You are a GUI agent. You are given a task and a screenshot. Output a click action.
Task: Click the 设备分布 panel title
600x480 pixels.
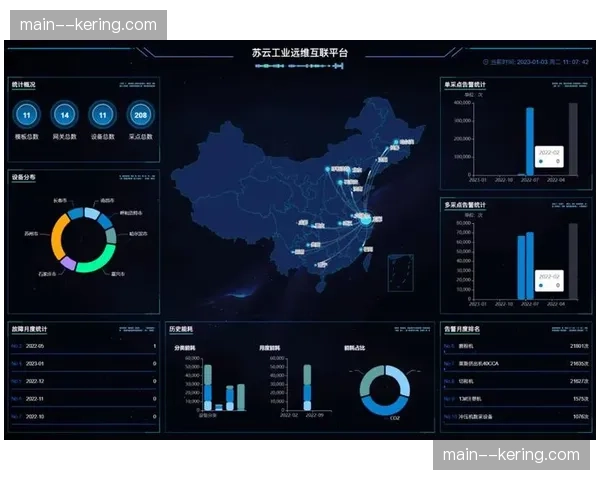tap(23, 177)
